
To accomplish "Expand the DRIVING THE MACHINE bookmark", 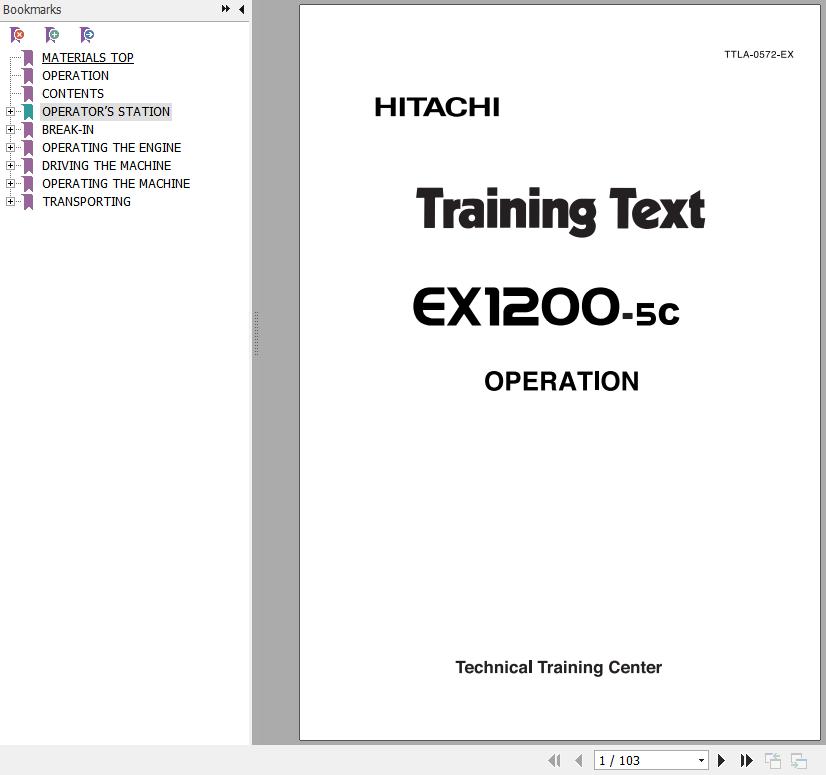I will point(10,165).
